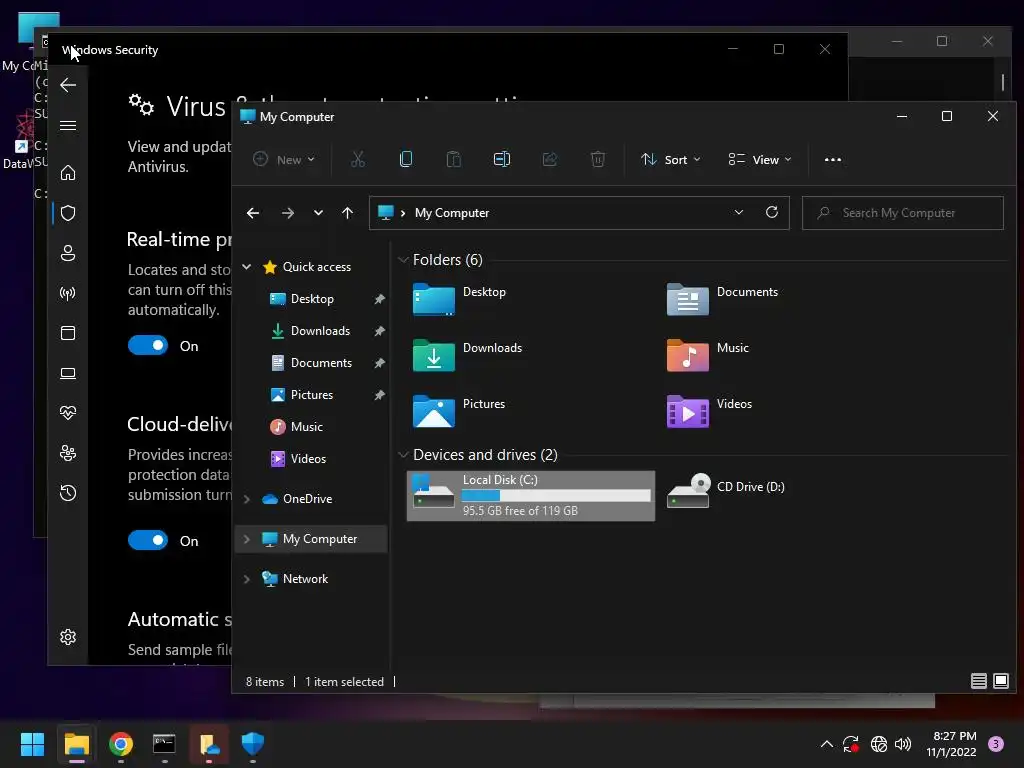Image resolution: width=1024 pixels, height=768 pixels.
Task: Open recent locations dropdown arrow
Action: point(318,213)
